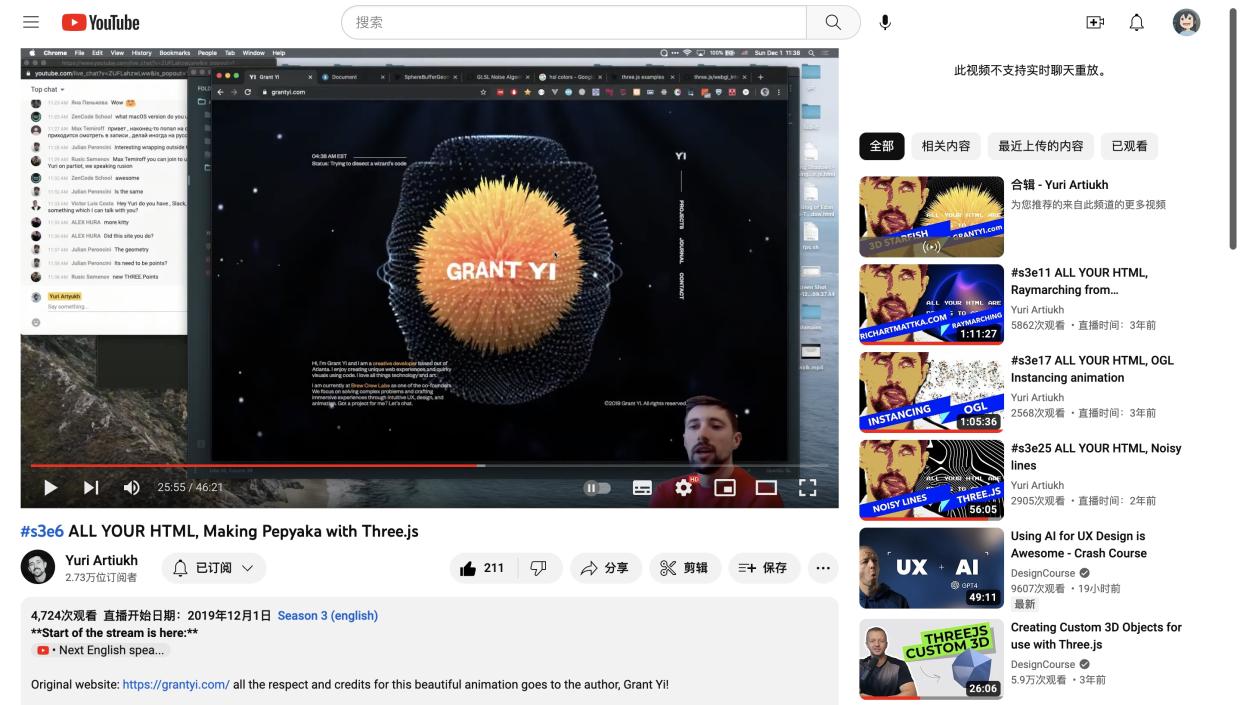The width and height of the screenshot is (1240, 705).
Task: Open the #s3e17 OGL Instancing title
Action: (x=1092, y=369)
